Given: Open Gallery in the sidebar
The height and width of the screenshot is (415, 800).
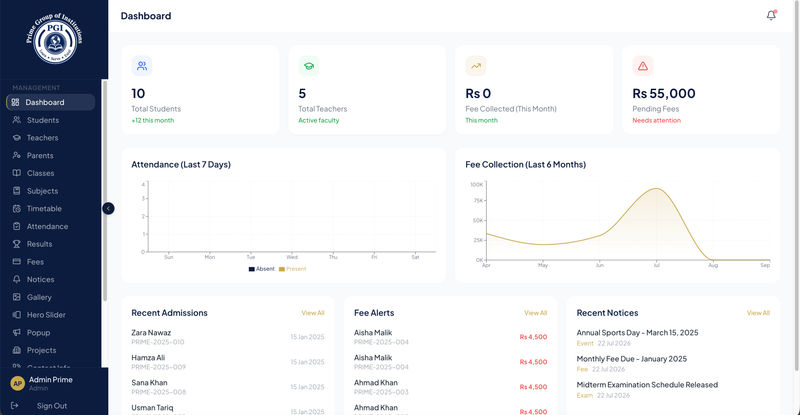Looking at the screenshot, I should click(x=51, y=297).
